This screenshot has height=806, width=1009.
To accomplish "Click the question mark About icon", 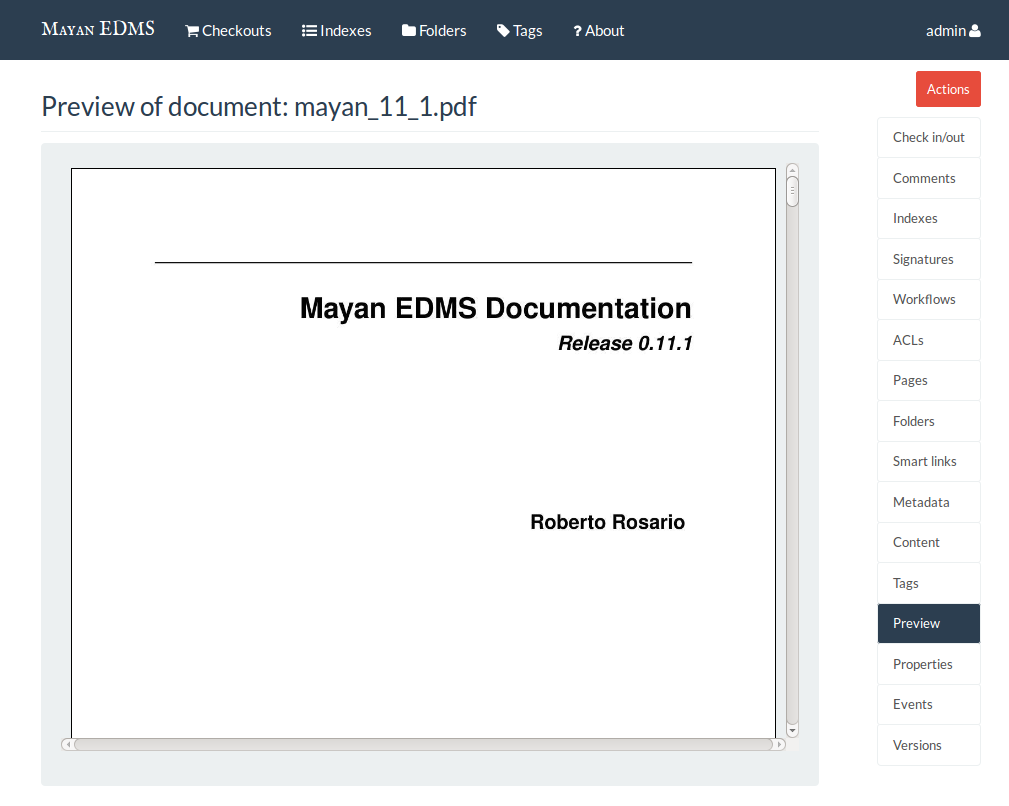I will tap(577, 31).
